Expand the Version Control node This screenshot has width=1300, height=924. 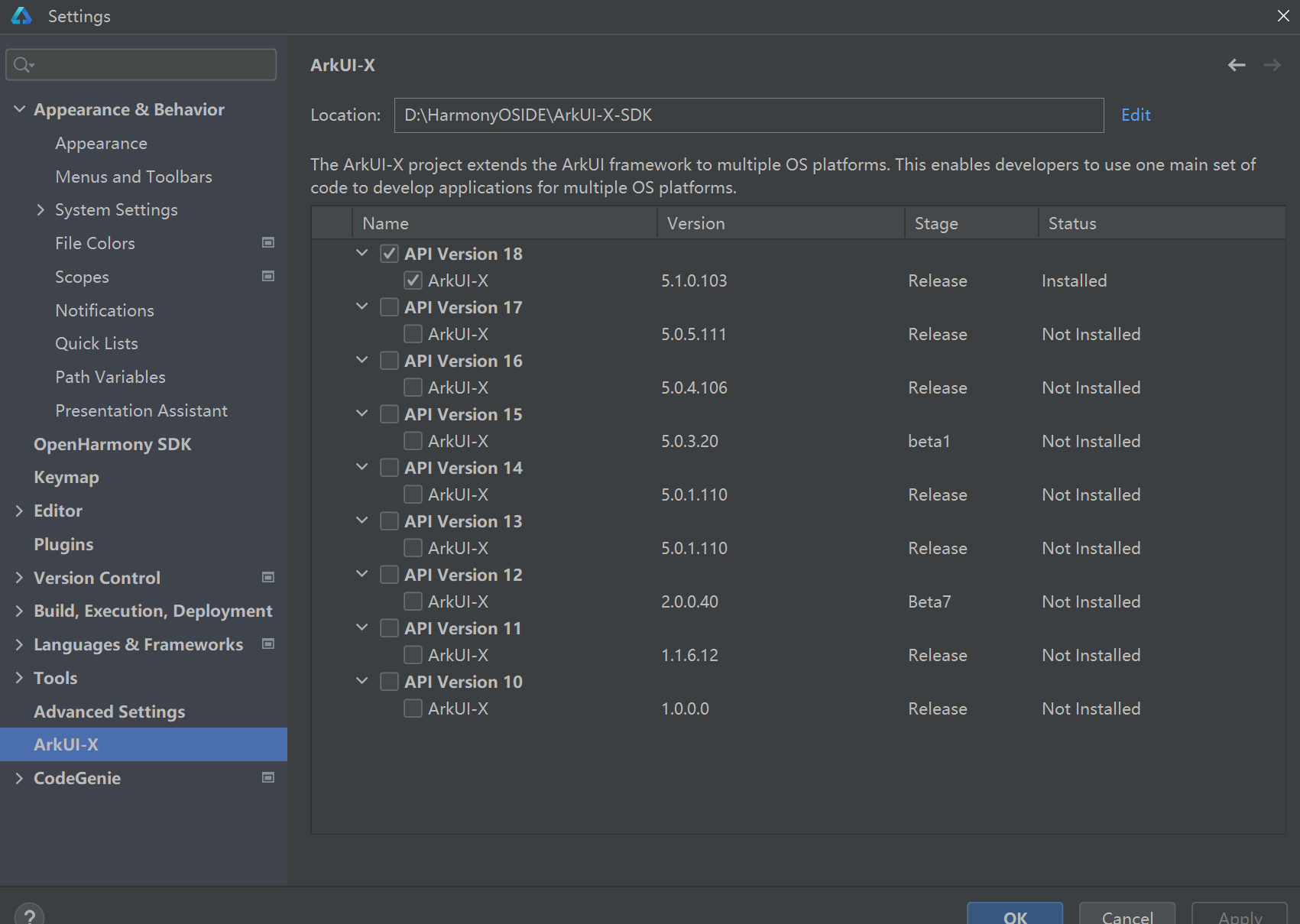tap(19, 578)
